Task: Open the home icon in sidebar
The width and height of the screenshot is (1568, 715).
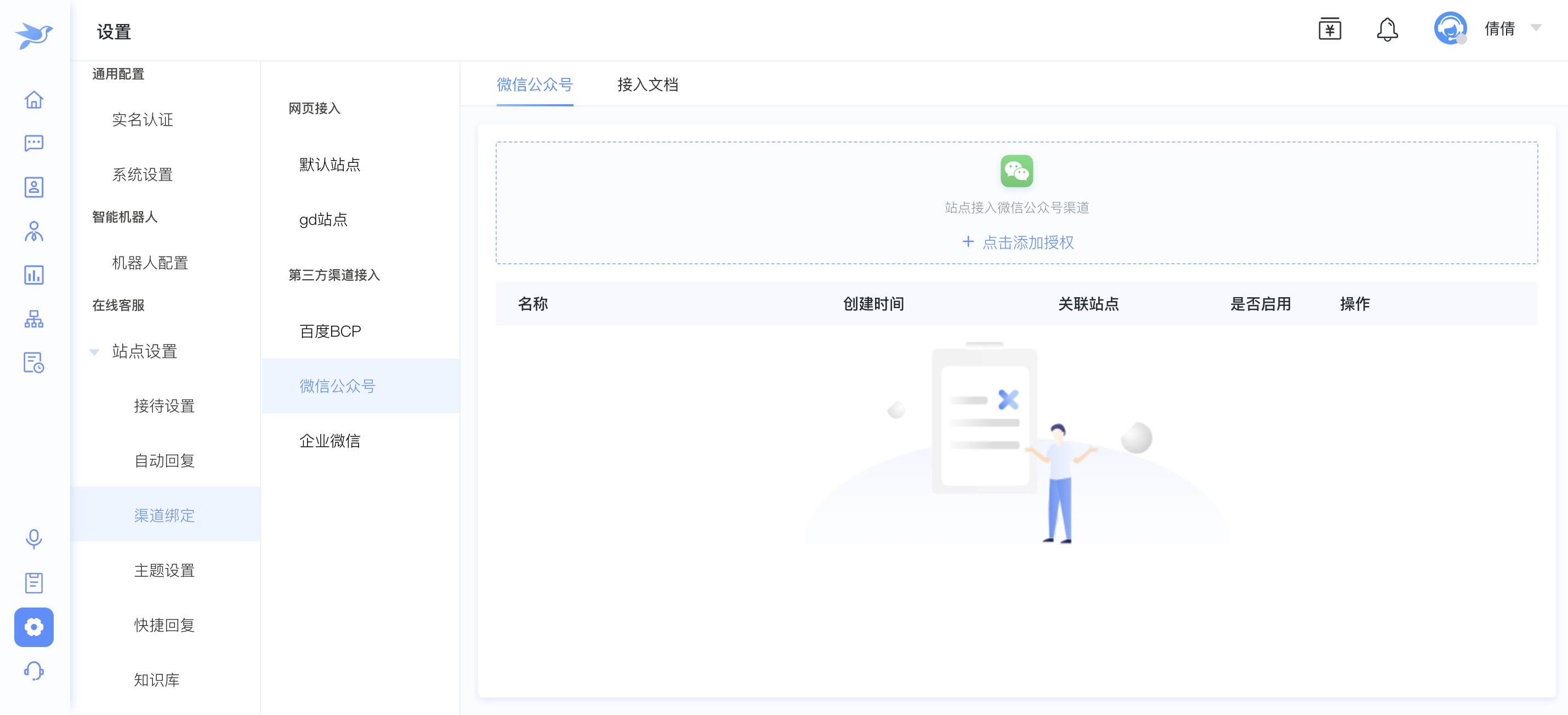Action: 33,99
